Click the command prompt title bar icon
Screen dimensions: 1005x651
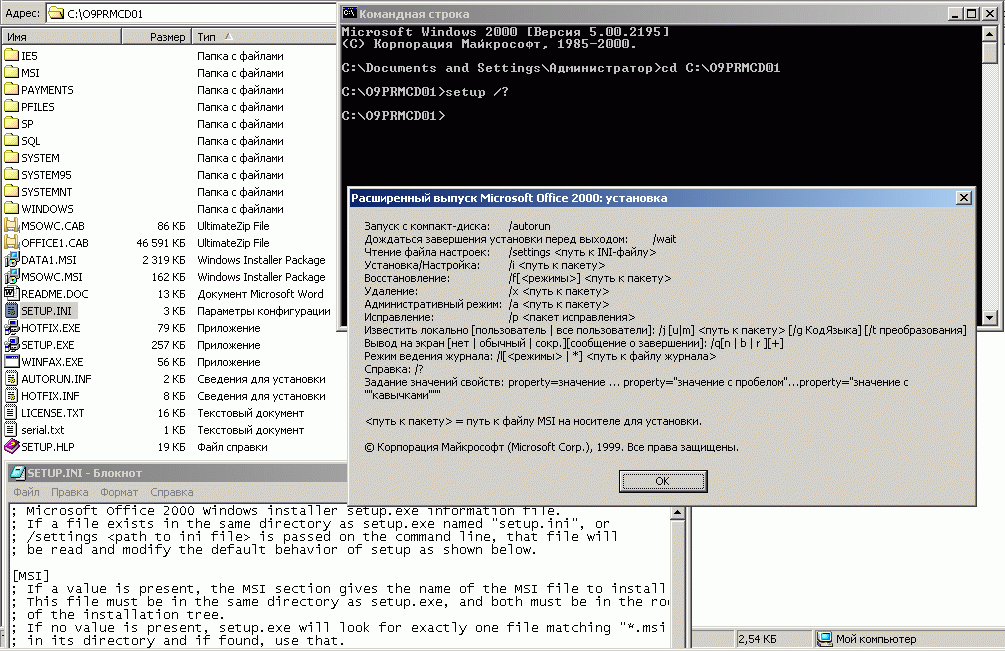pyautogui.click(x=349, y=13)
